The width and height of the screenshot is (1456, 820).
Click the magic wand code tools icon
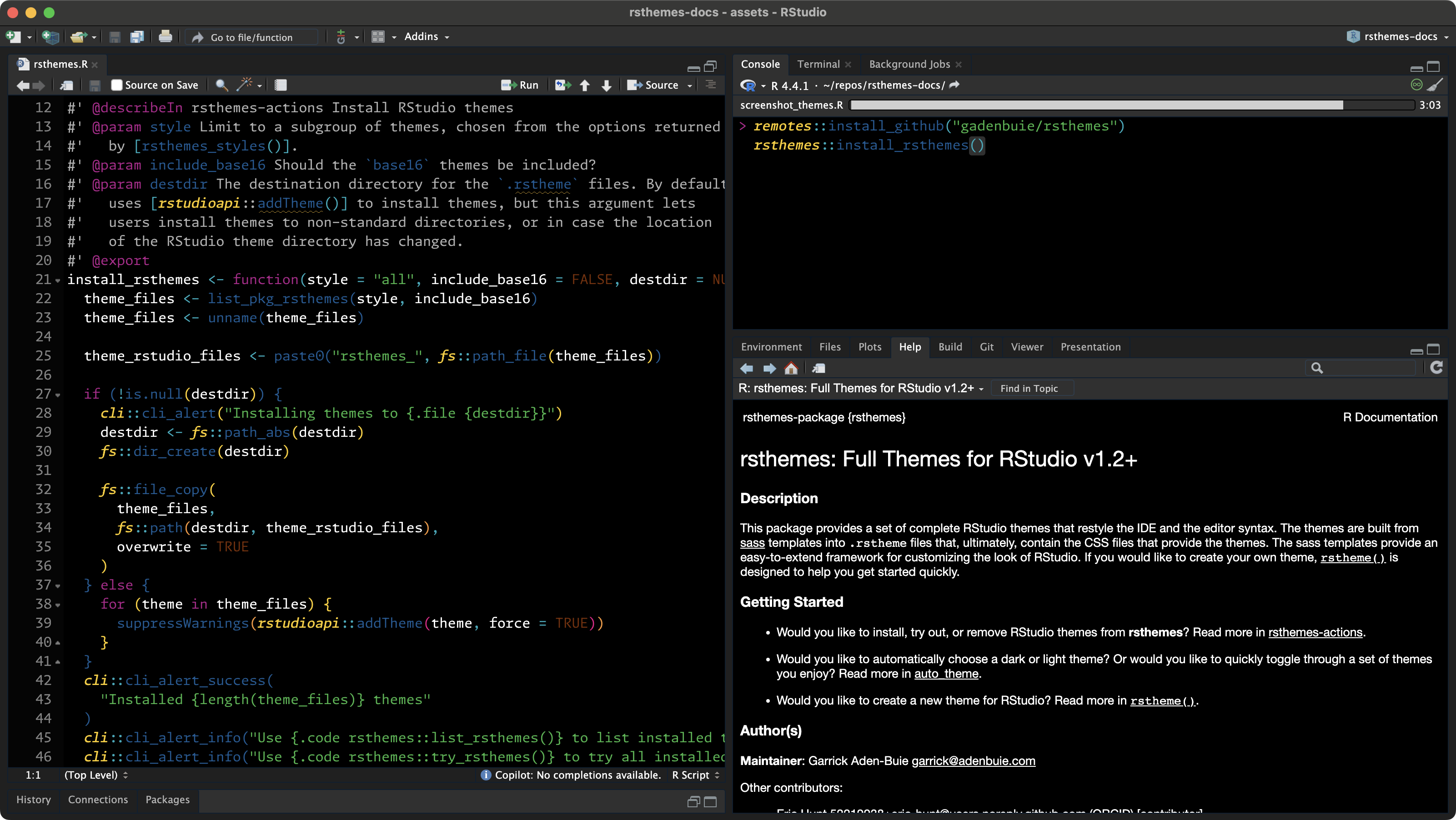244,85
